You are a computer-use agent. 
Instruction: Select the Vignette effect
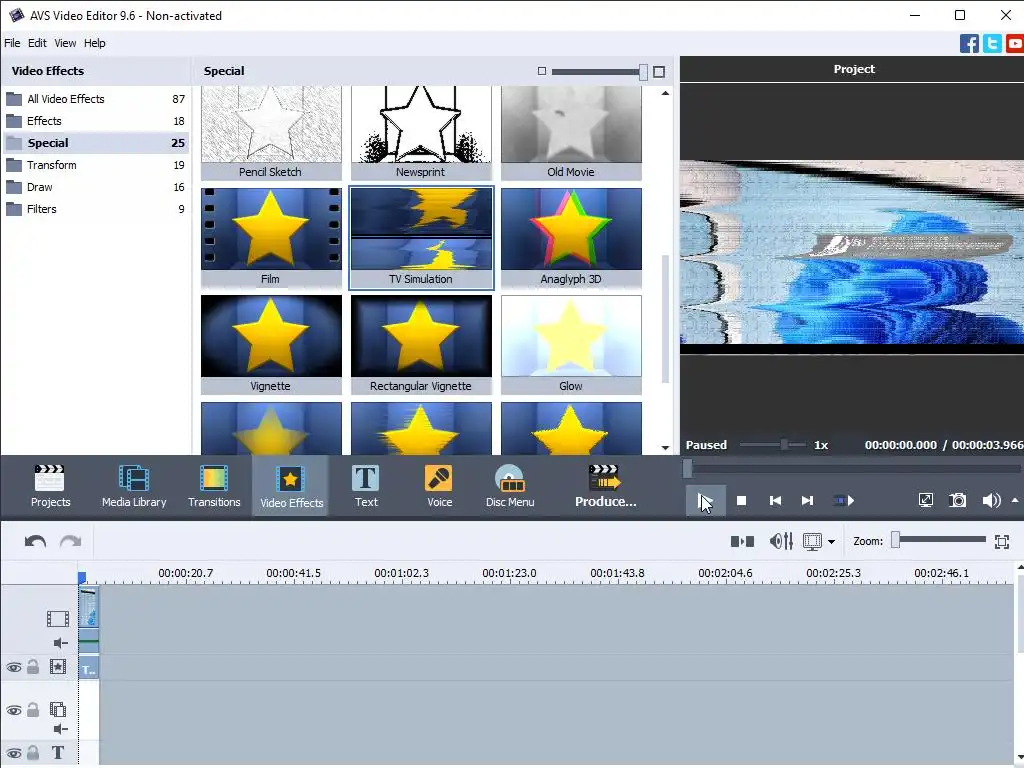click(x=271, y=345)
